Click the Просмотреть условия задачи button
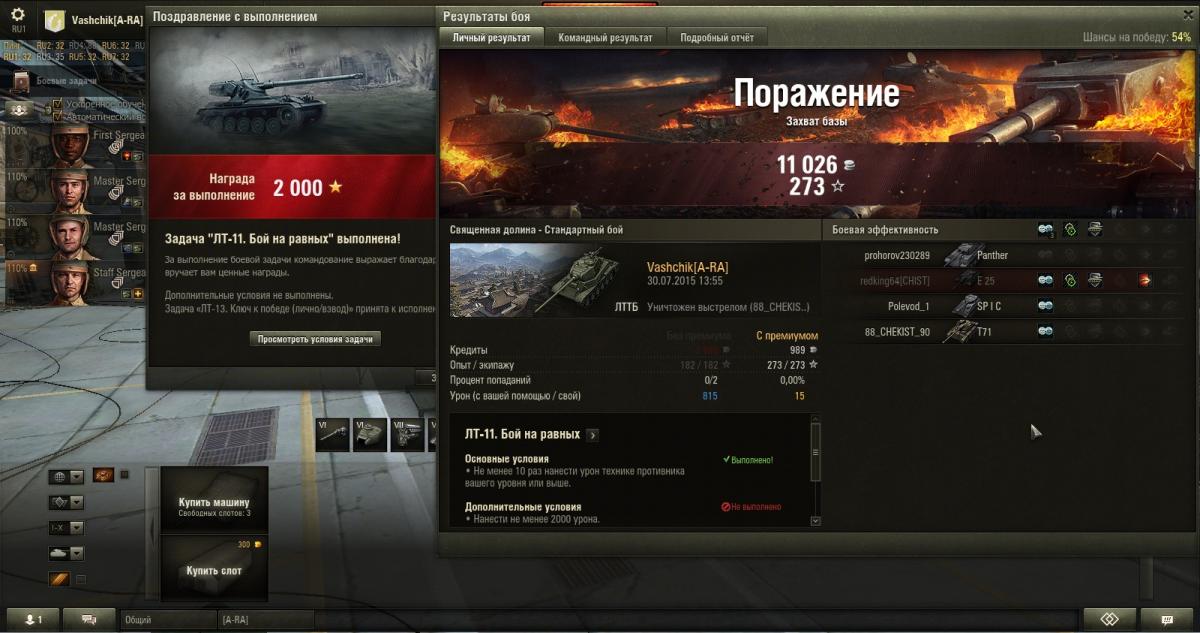Image resolution: width=1200 pixels, height=633 pixels. click(315, 339)
